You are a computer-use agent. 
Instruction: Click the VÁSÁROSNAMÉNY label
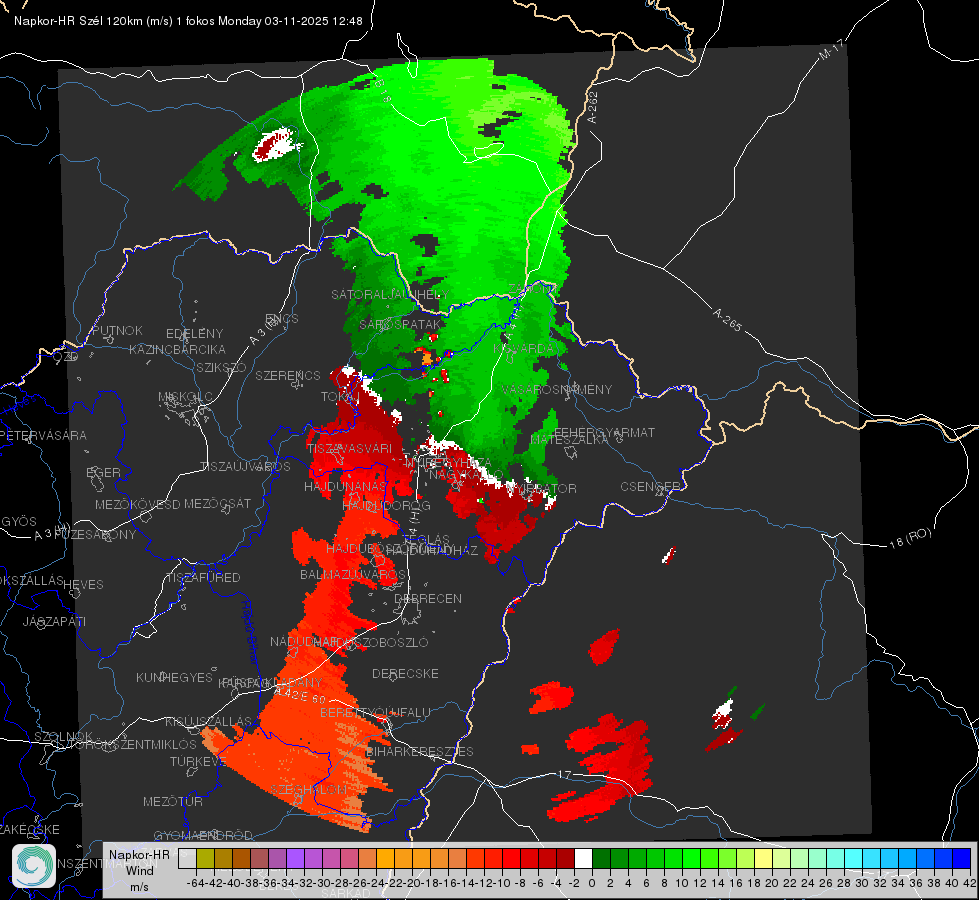556,390
